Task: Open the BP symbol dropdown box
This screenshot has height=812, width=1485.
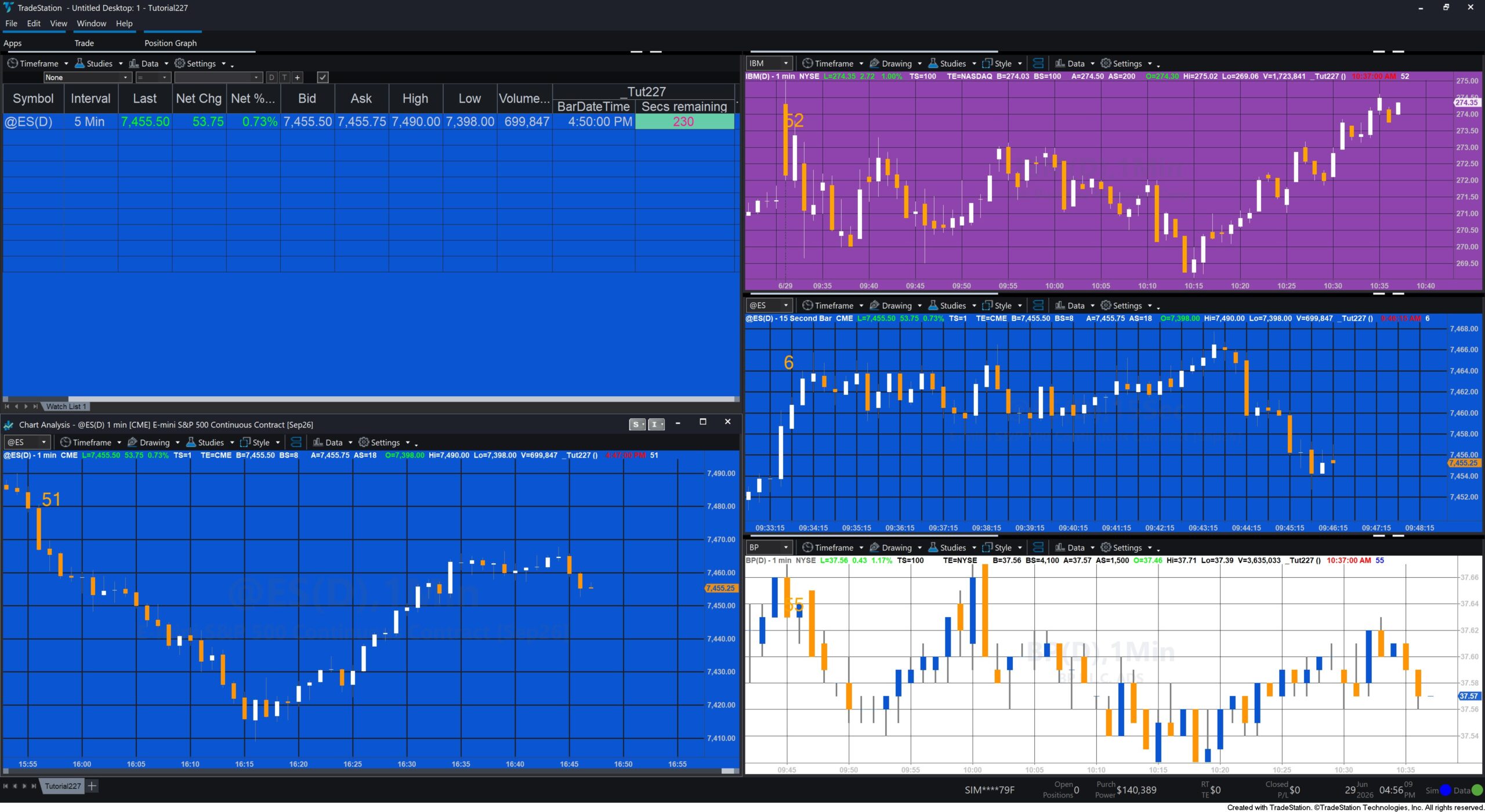Action: point(769,548)
